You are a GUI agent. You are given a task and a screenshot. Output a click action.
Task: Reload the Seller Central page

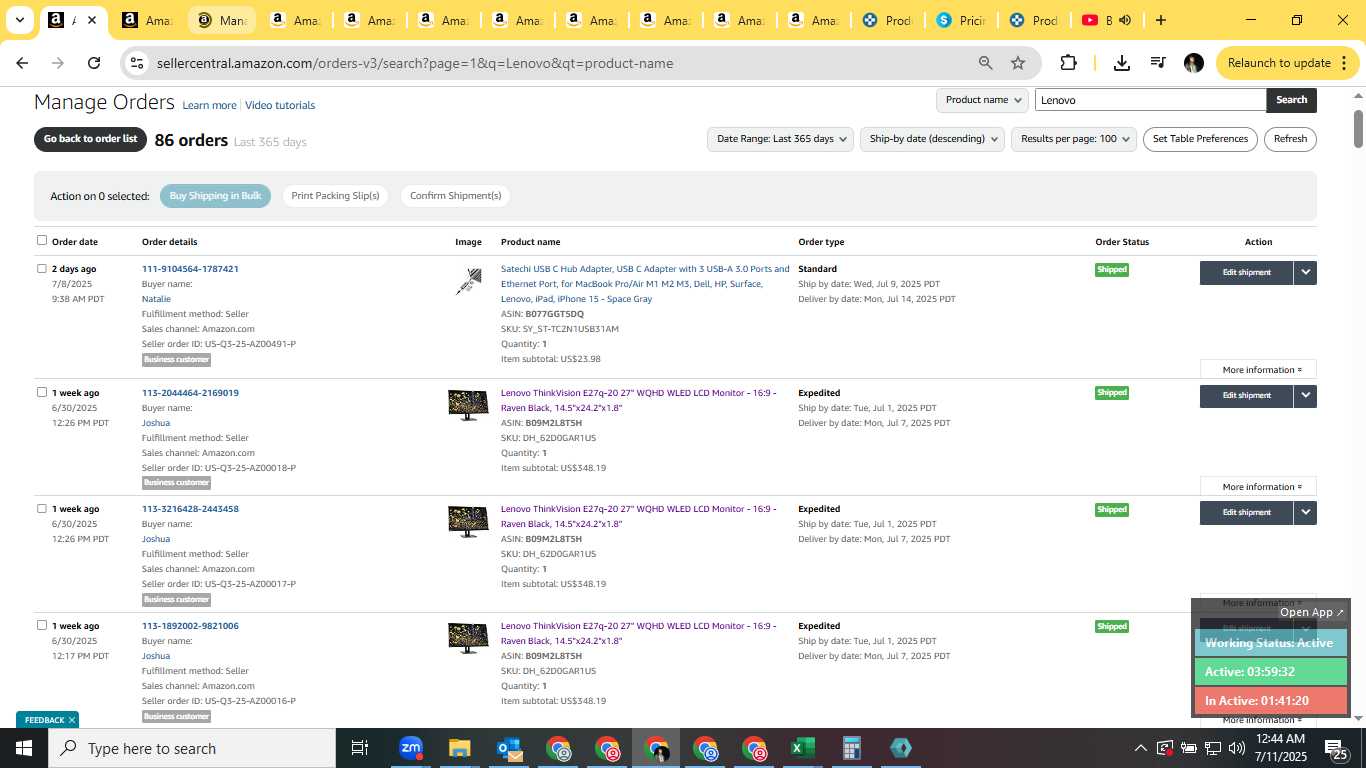tap(94, 63)
